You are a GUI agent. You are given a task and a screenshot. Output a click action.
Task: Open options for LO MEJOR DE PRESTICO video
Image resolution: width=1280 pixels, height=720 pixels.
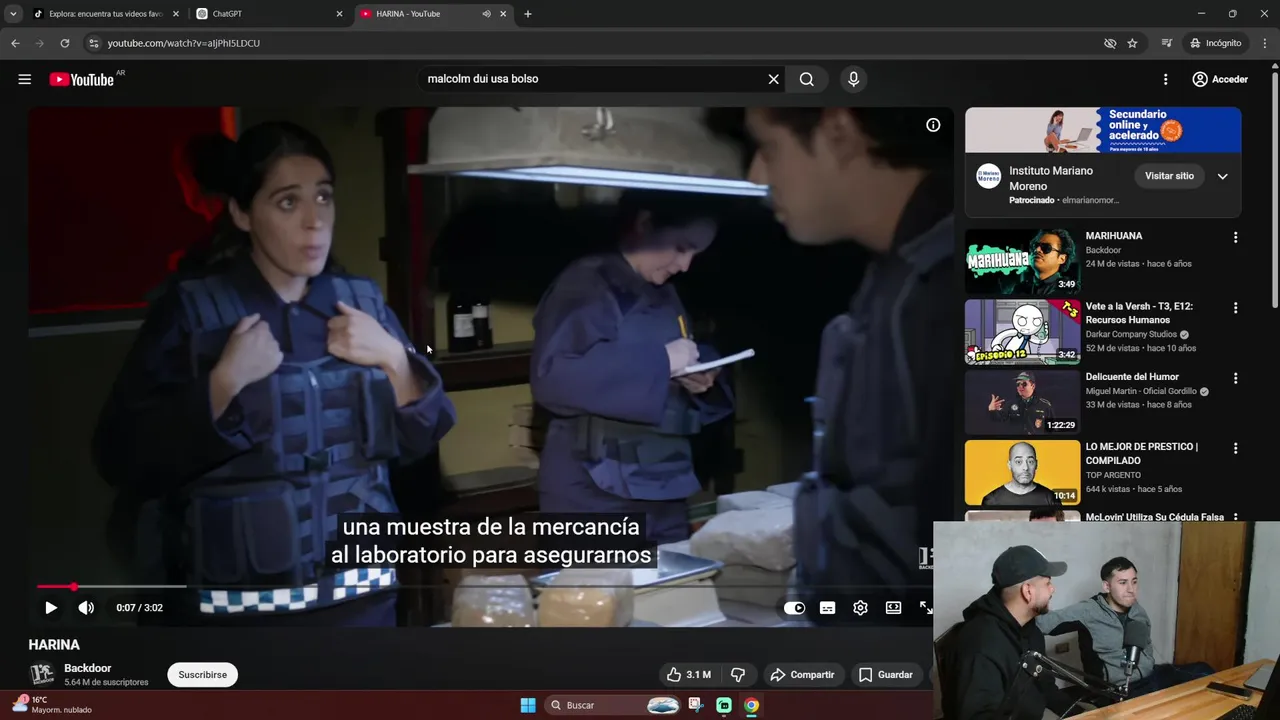click(x=1235, y=449)
